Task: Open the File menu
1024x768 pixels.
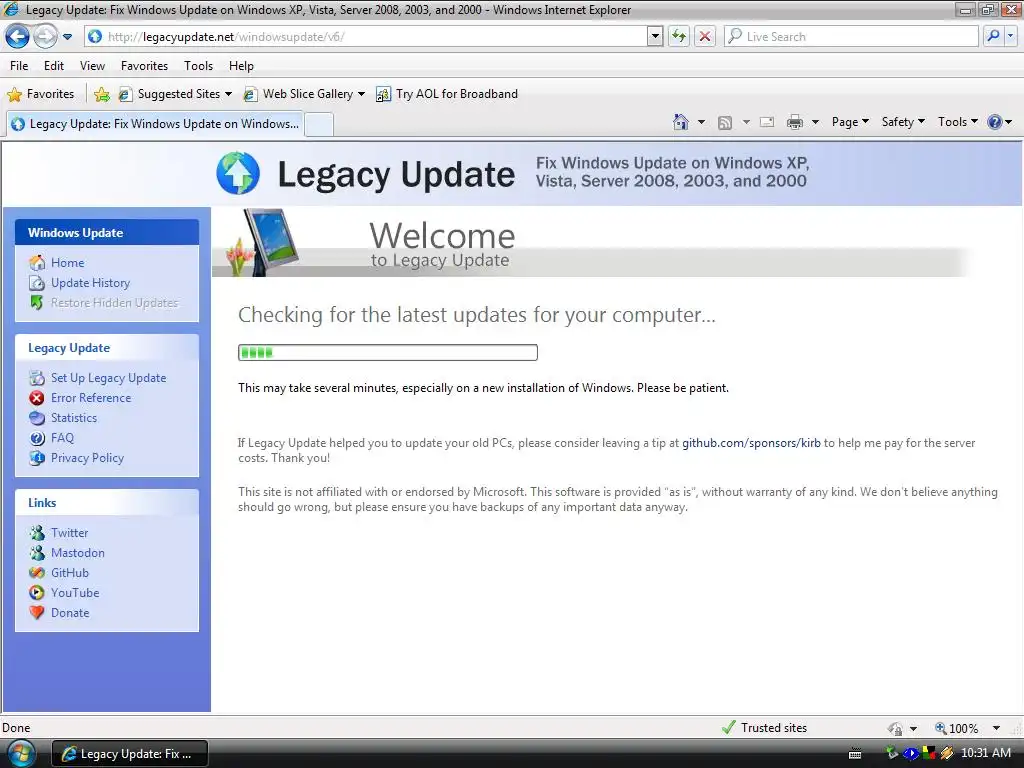Action: click(x=19, y=66)
